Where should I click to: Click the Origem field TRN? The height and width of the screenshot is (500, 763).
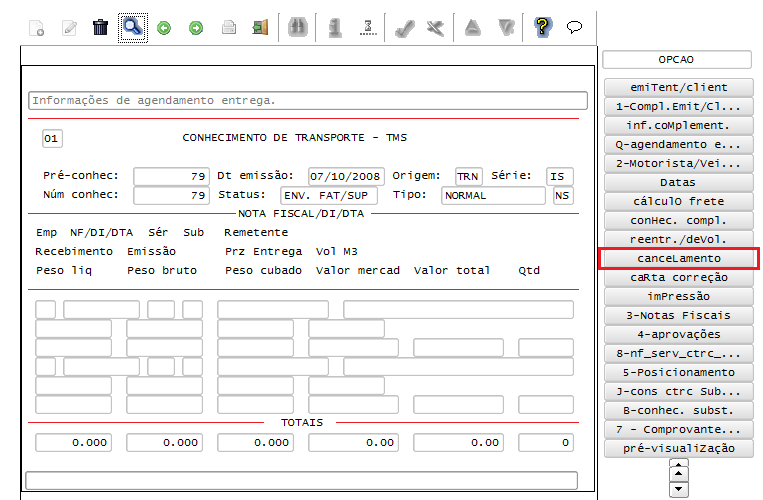pyautogui.click(x=469, y=176)
